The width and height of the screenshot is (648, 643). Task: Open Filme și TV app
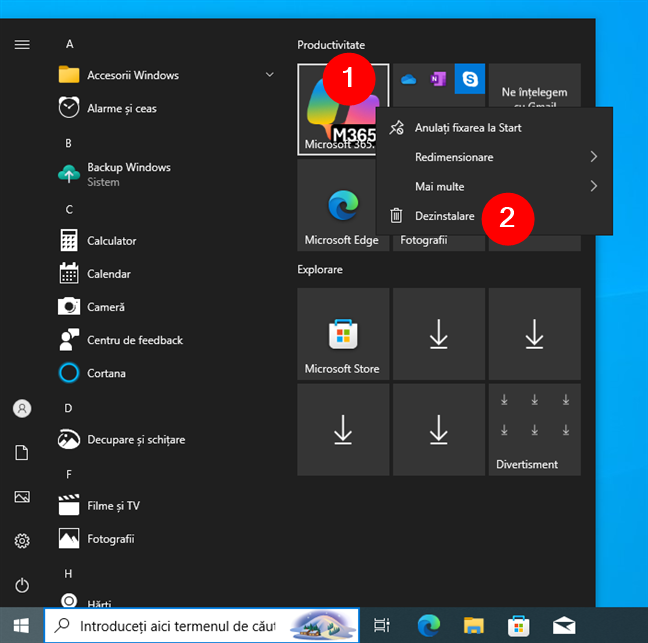click(165, 505)
